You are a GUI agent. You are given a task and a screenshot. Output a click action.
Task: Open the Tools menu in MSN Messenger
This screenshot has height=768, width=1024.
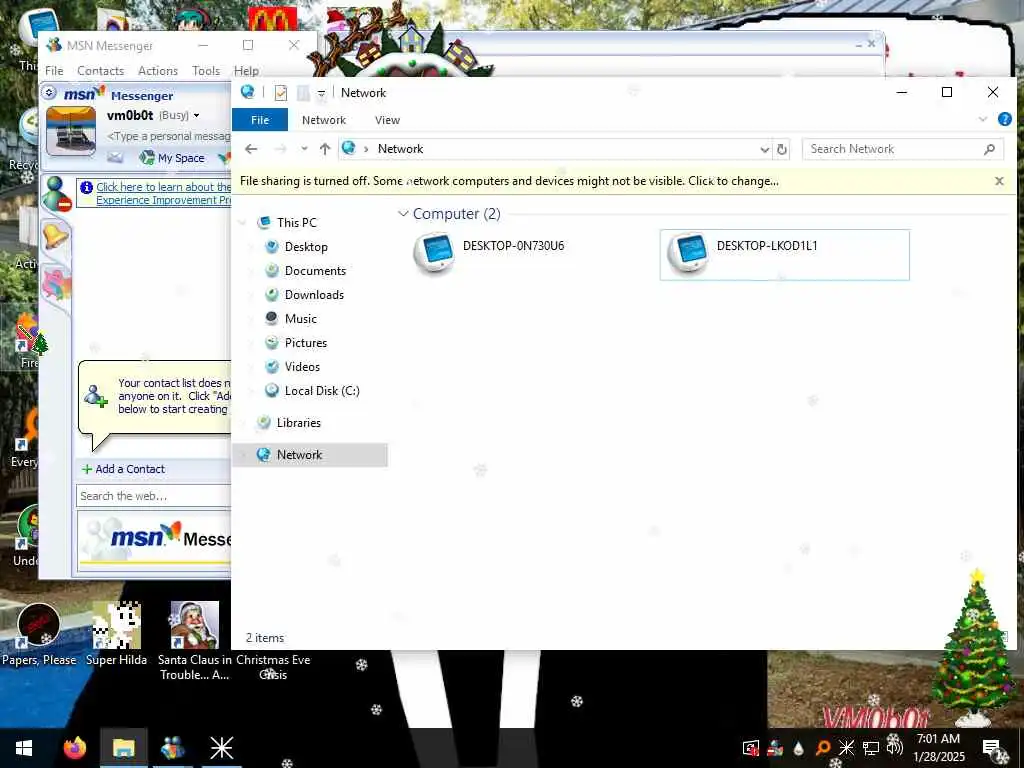click(x=206, y=71)
